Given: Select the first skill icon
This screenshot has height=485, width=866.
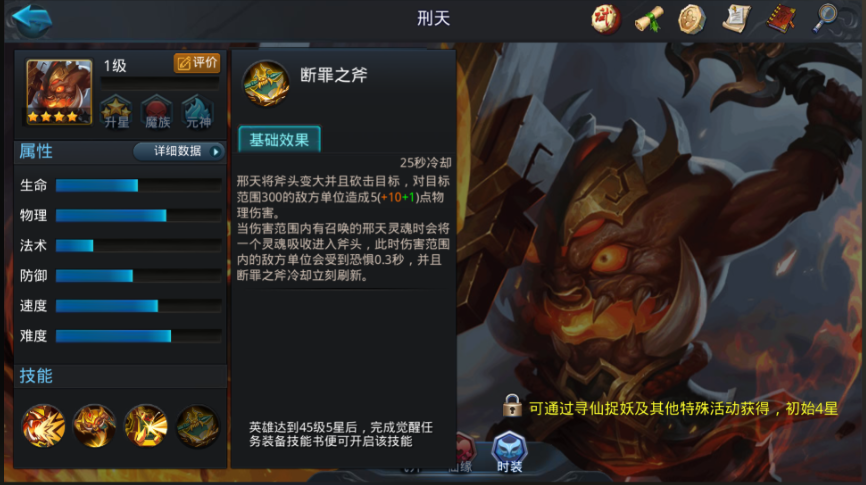Looking at the screenshot, I should tap(44, 426).
